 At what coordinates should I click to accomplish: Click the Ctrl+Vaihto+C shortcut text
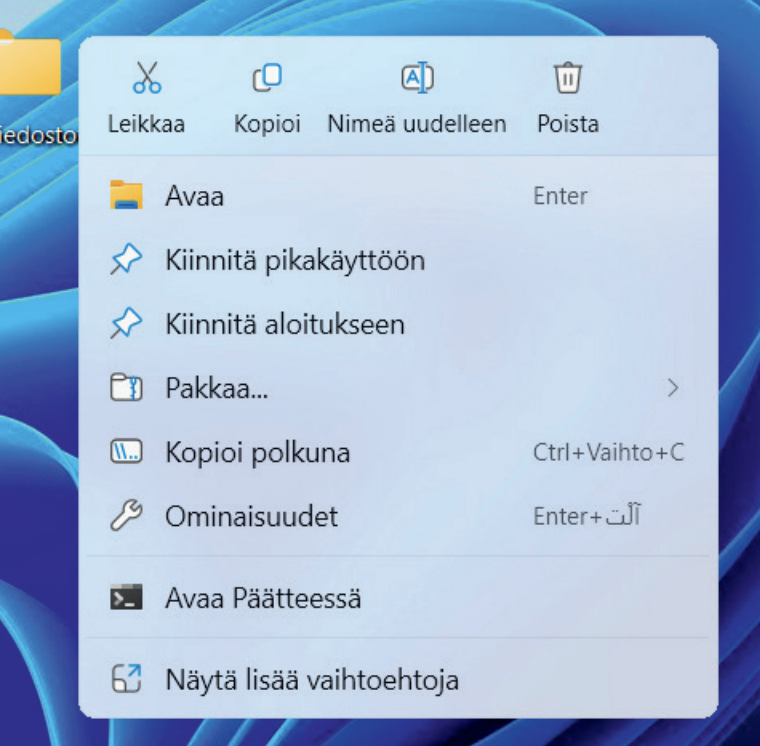[608, 452]
